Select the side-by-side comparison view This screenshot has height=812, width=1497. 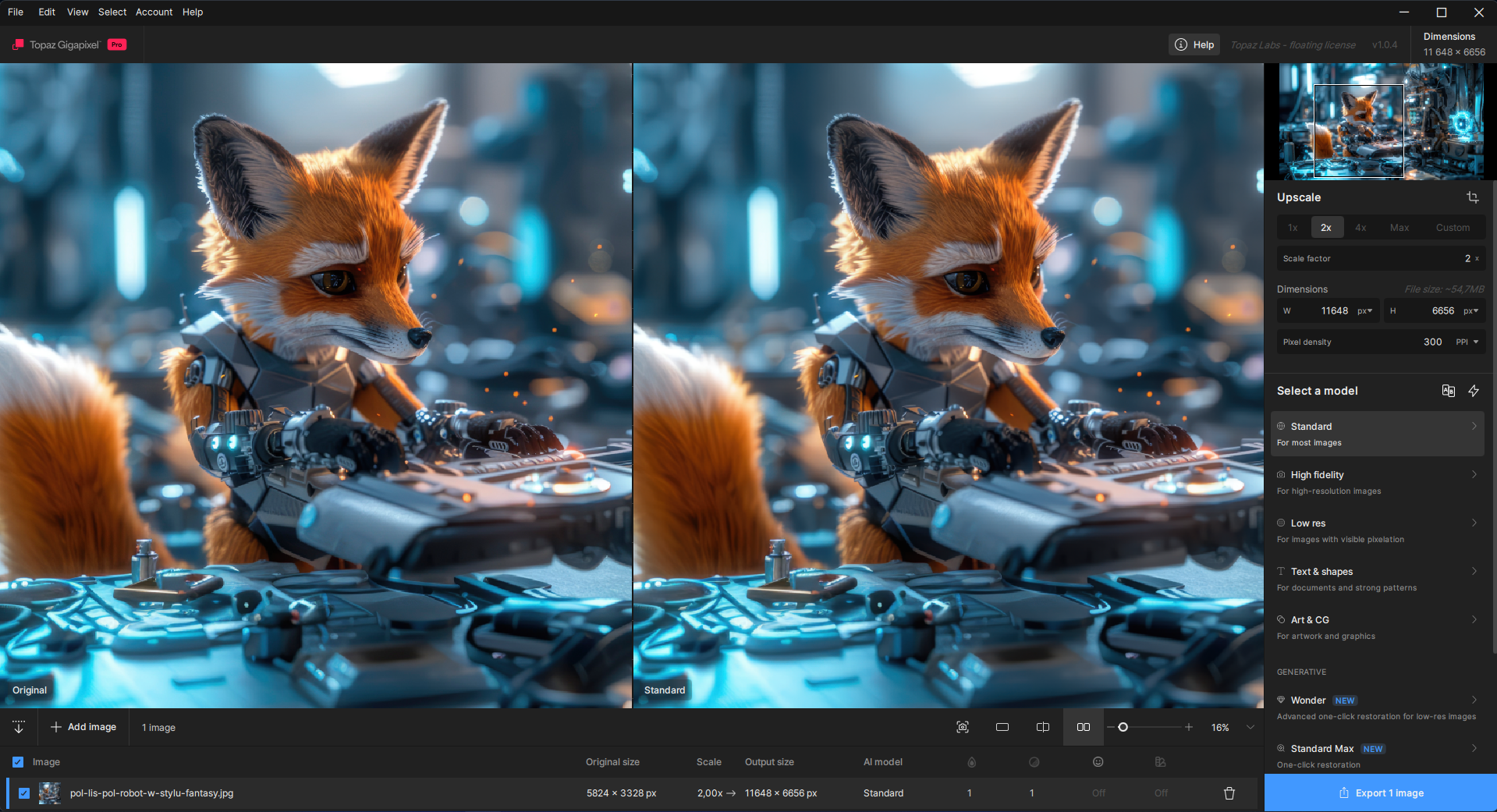pos(1084,727)
